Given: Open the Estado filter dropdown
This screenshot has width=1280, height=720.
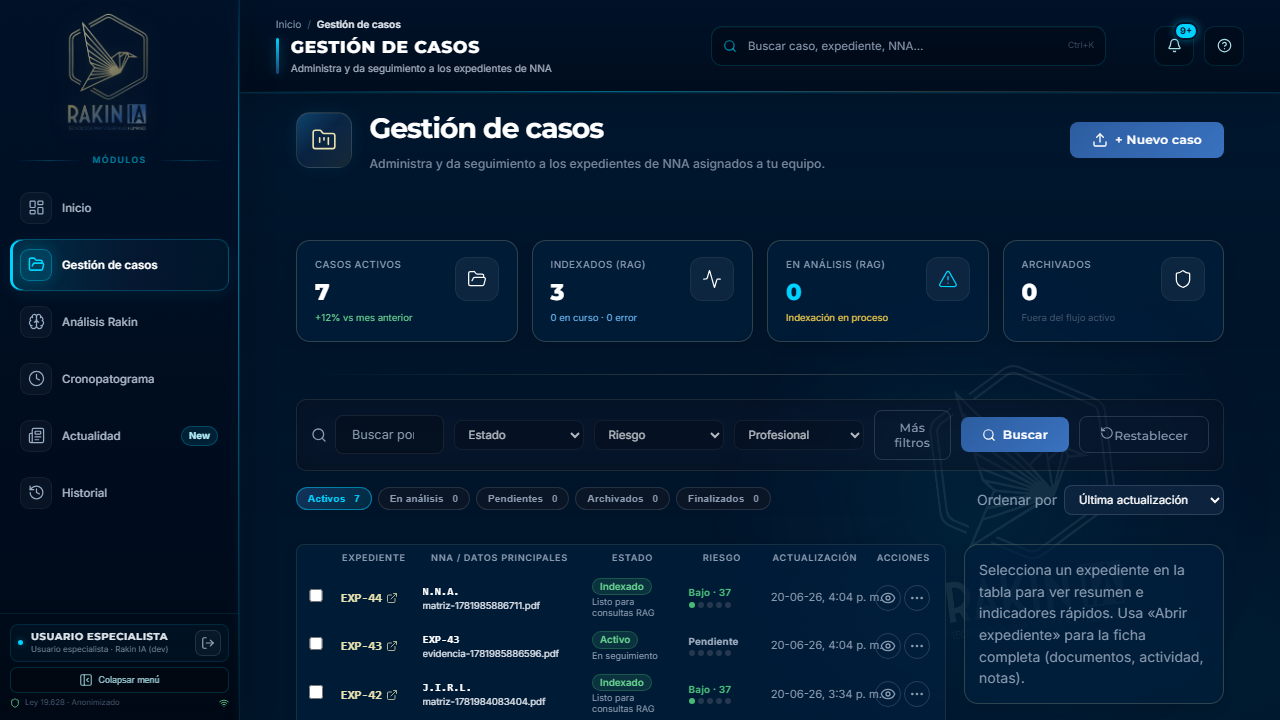Looking at the screenshot, I should (x=519, y=435).
